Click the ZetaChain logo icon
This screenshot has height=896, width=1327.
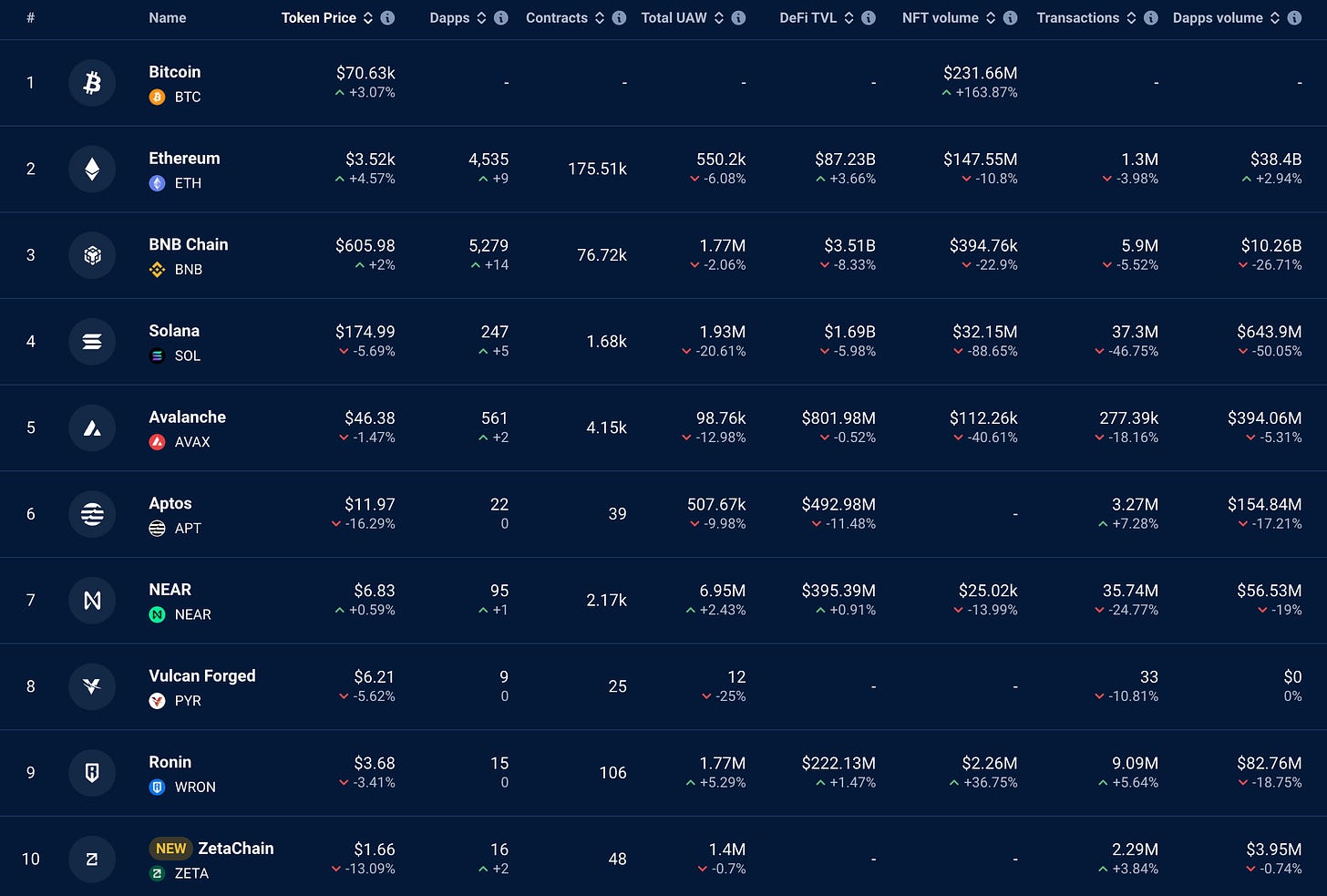(x=92, y=859)
